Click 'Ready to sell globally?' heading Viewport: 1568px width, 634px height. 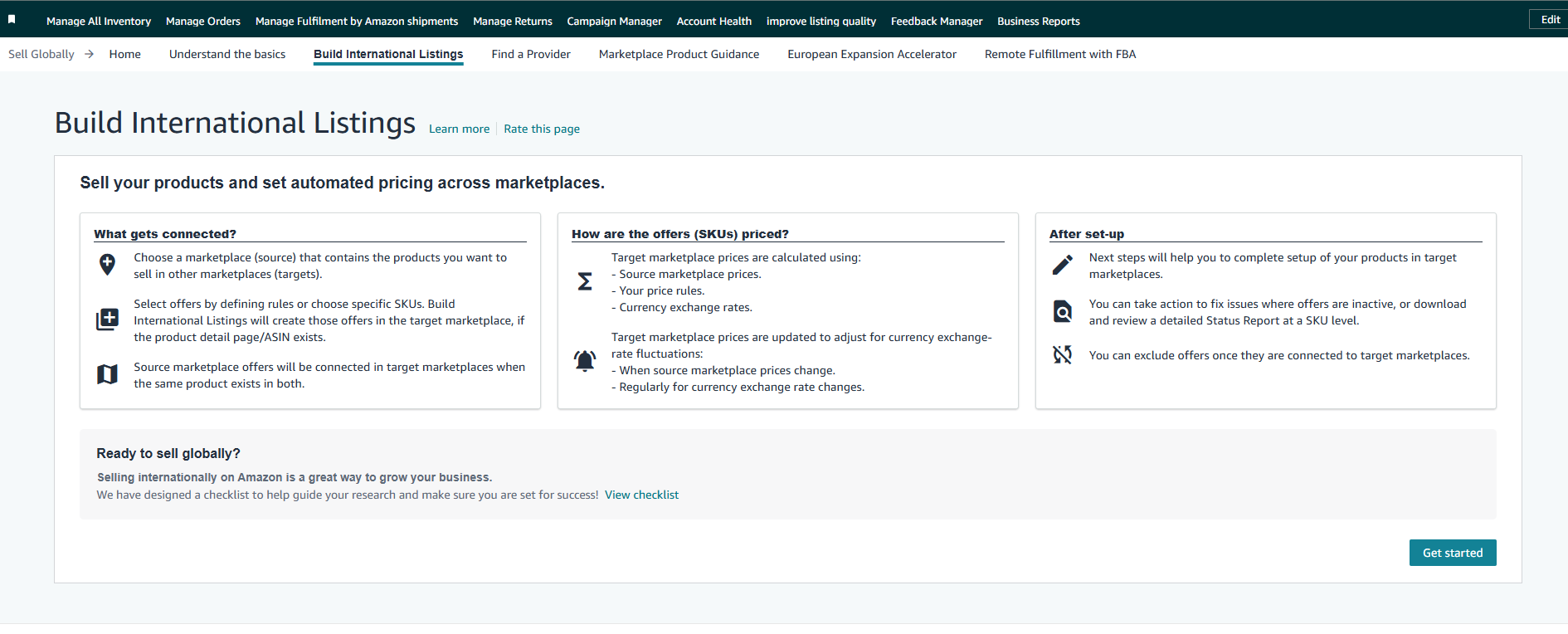[168, 453]
